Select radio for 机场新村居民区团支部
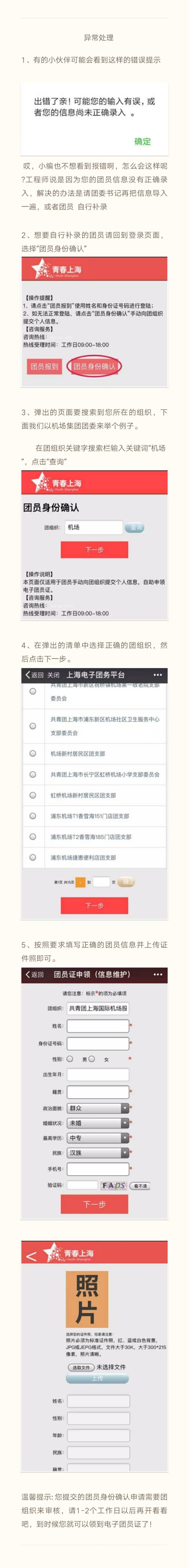This screenshot has width=189, height=1568. point(33,753)
